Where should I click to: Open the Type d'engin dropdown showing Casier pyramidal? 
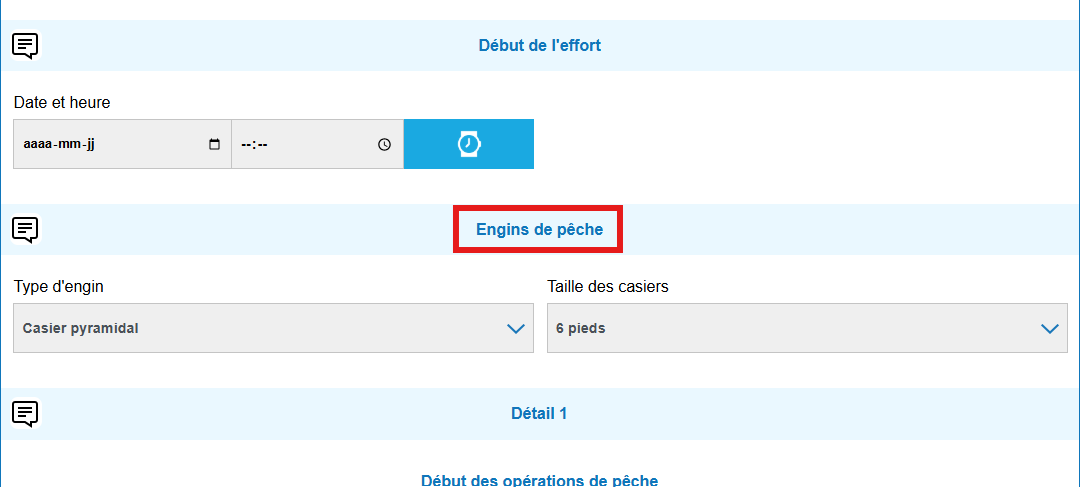coord(260,328)
